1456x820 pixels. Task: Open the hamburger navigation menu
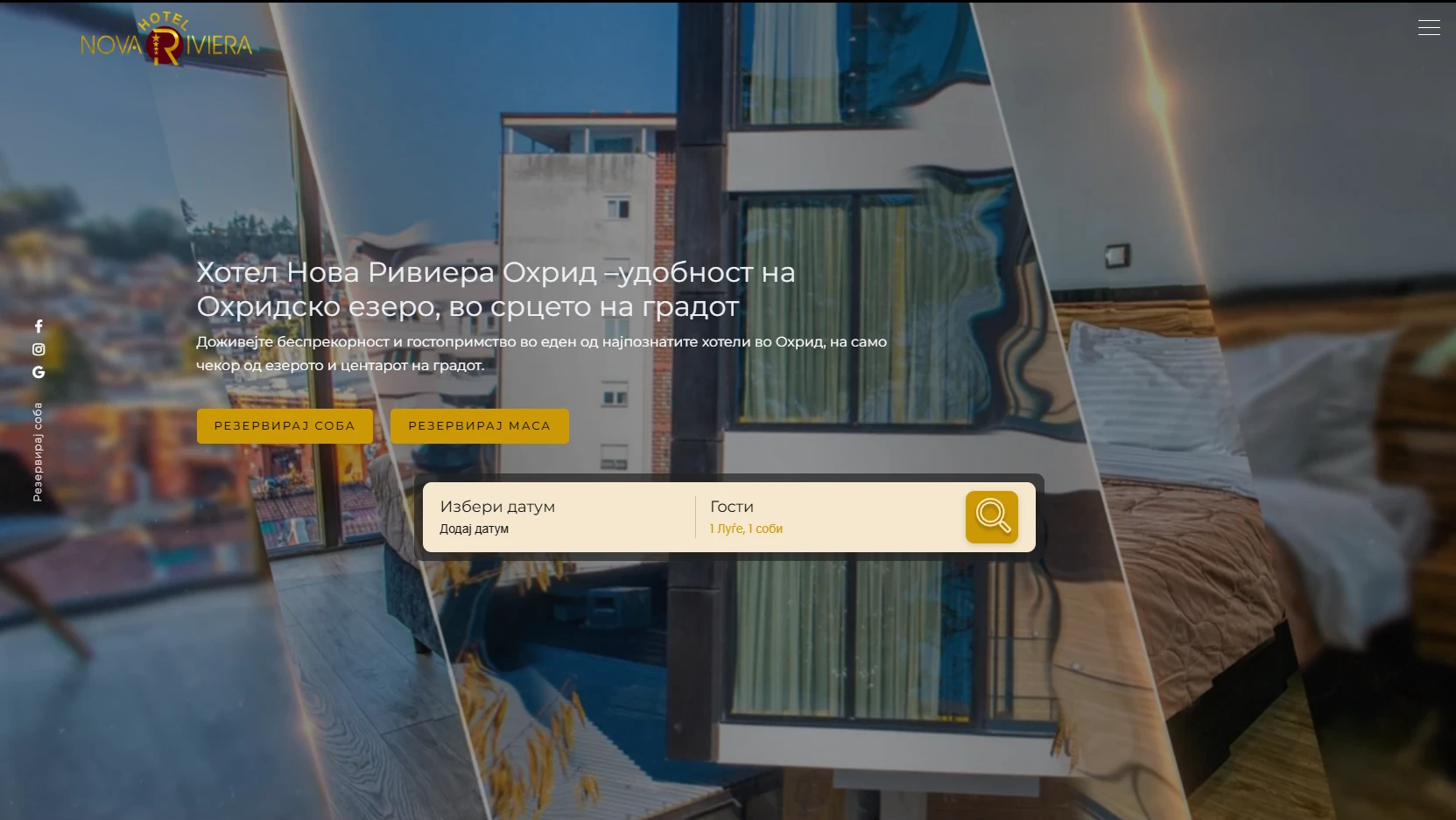(x=1428, y=28)
